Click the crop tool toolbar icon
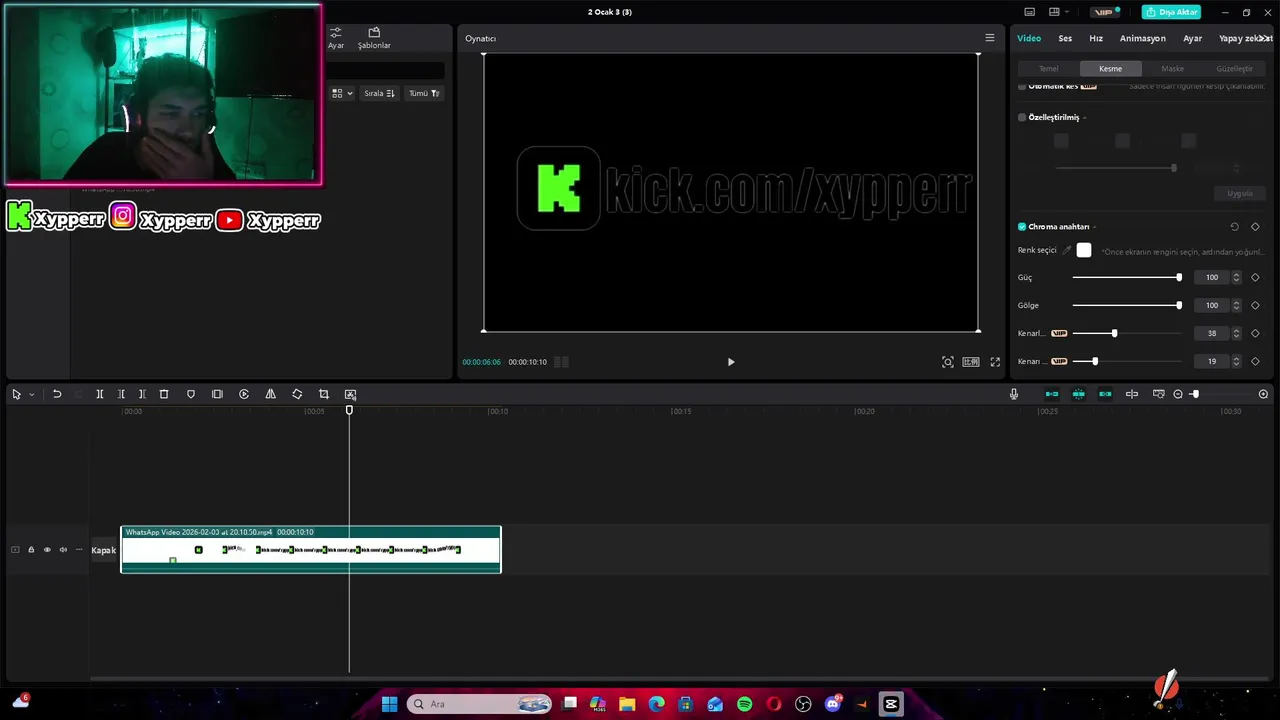 (323, 394)
